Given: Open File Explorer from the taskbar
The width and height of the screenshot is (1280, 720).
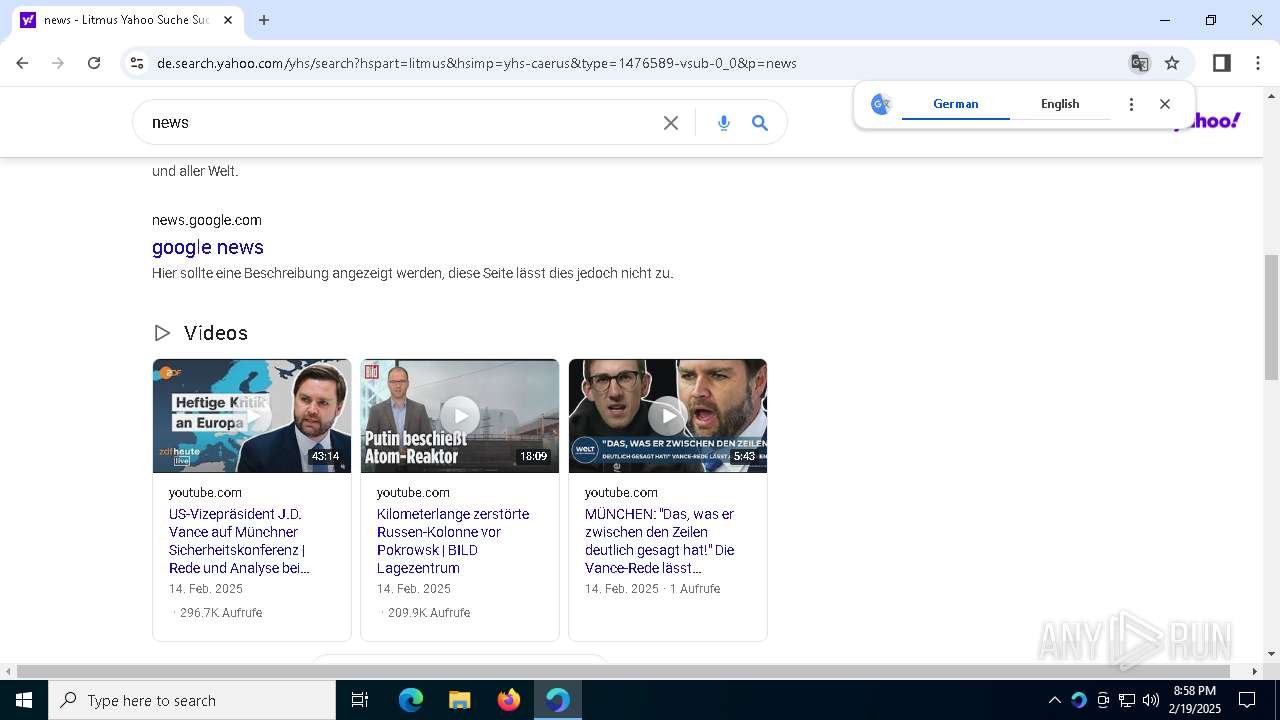Looking at the screenshot, I should (460, 700).
